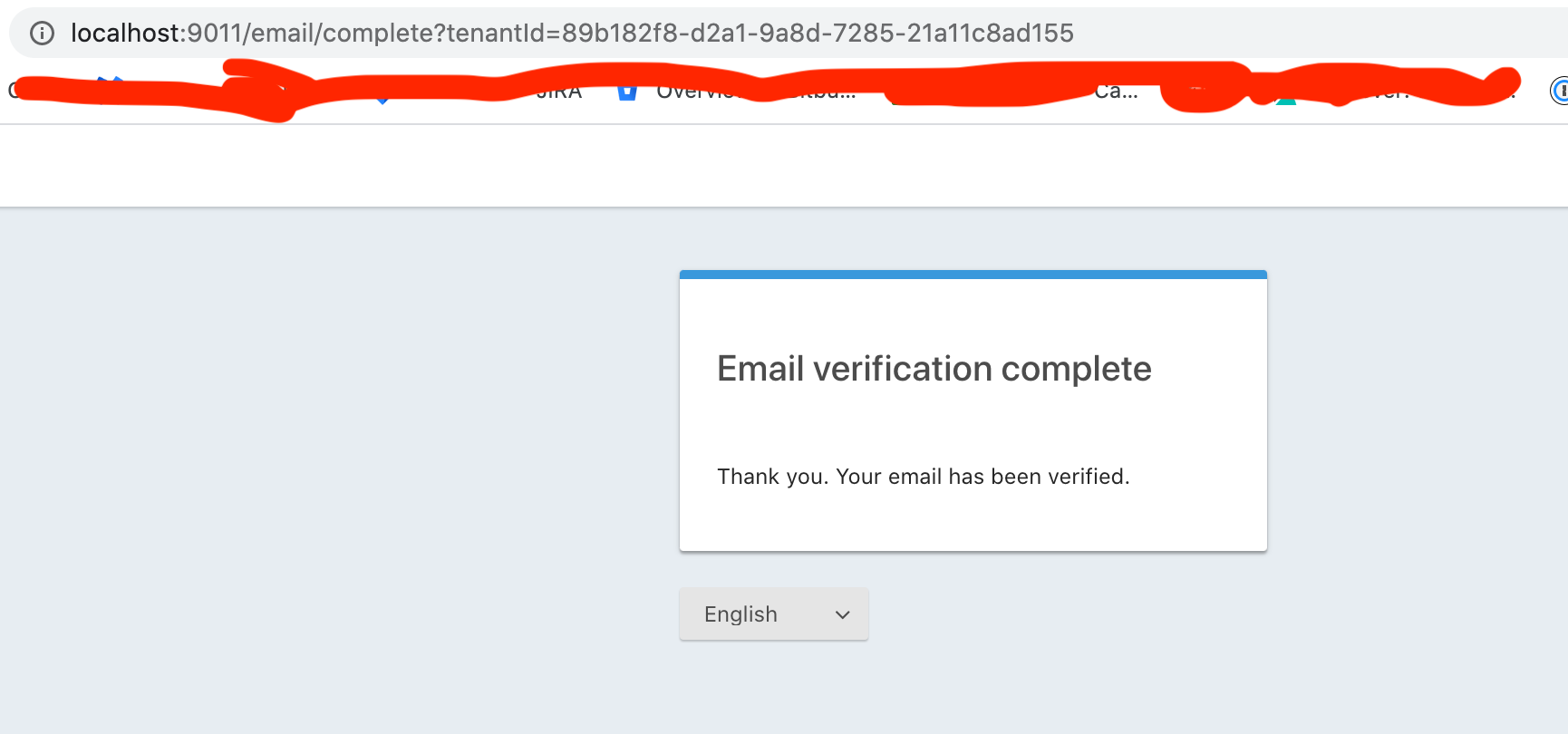This screenshot has width=1568, height=734.
Task: Click the verification confirmation message text
Action: coord(924,476)
